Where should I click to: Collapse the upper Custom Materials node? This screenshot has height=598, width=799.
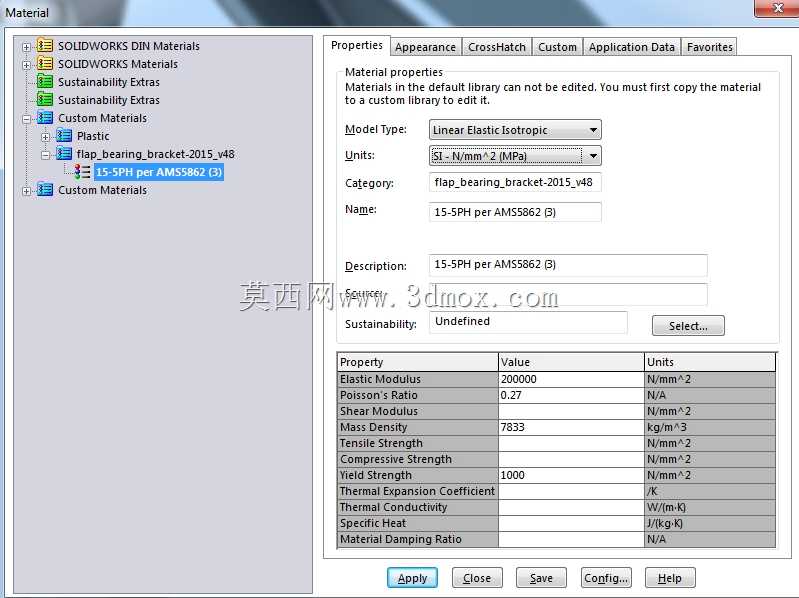tap(26, 119)
